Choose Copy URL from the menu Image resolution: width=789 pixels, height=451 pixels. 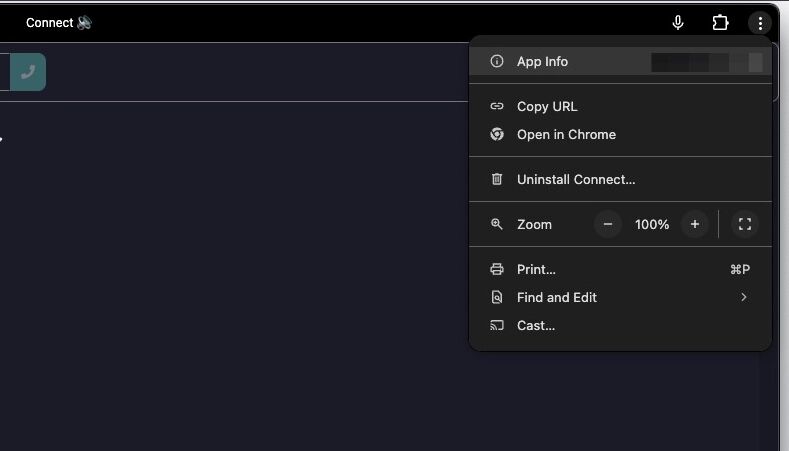point(547,106)
